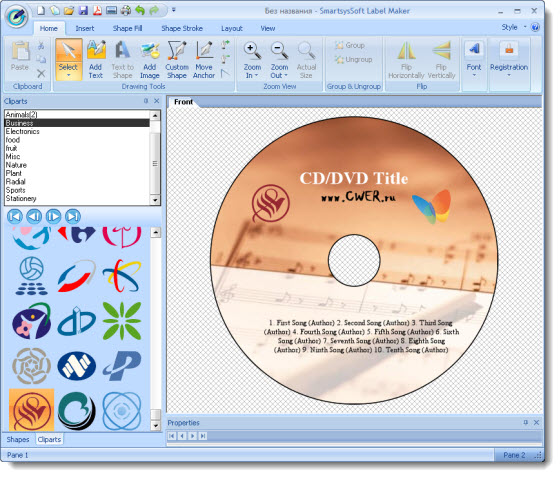
Task: Click the Text to Shape tool
Action: (122, 59)
